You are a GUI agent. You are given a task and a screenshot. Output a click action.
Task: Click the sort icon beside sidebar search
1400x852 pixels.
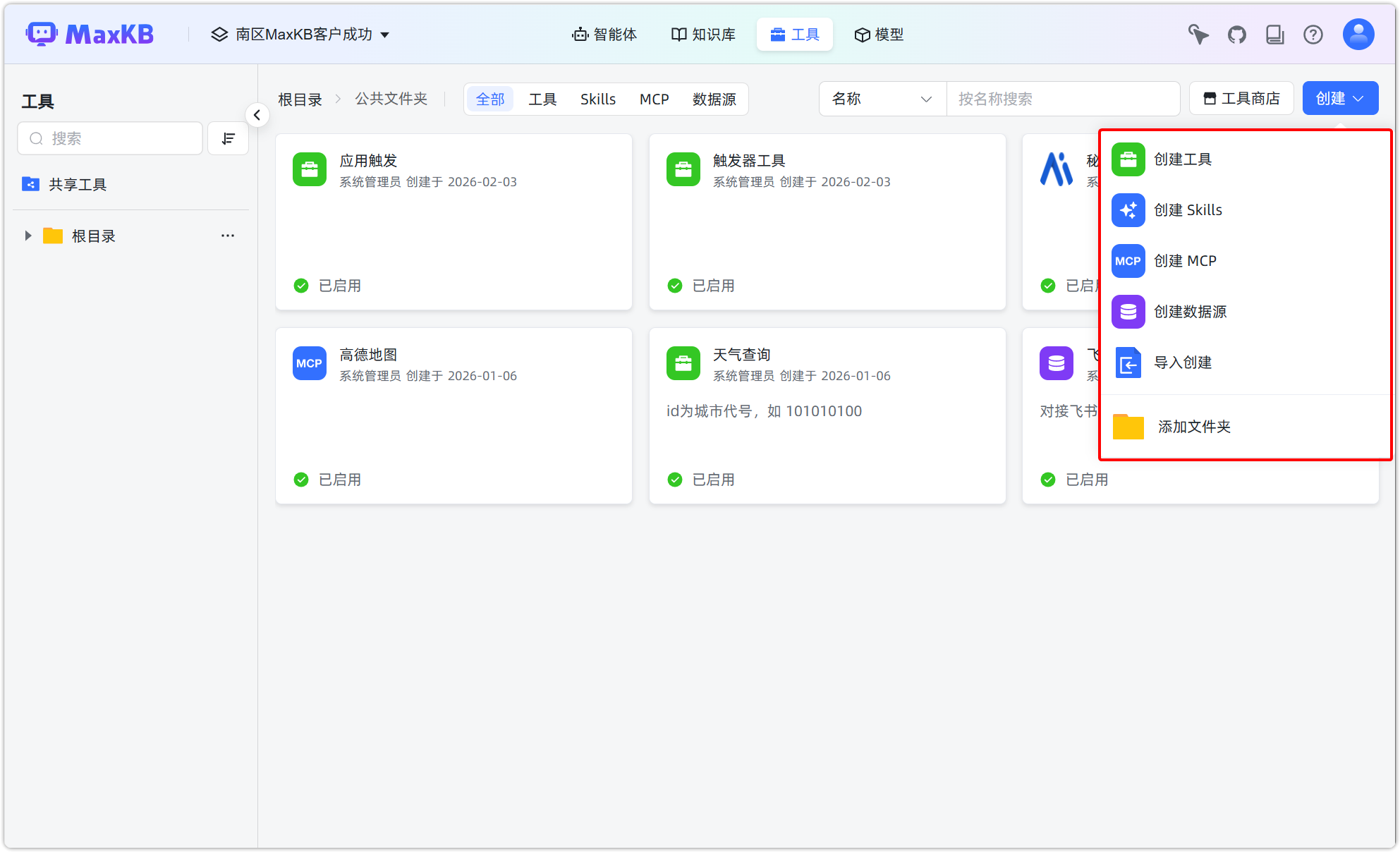pyautogui.click(x=228, y=138)
